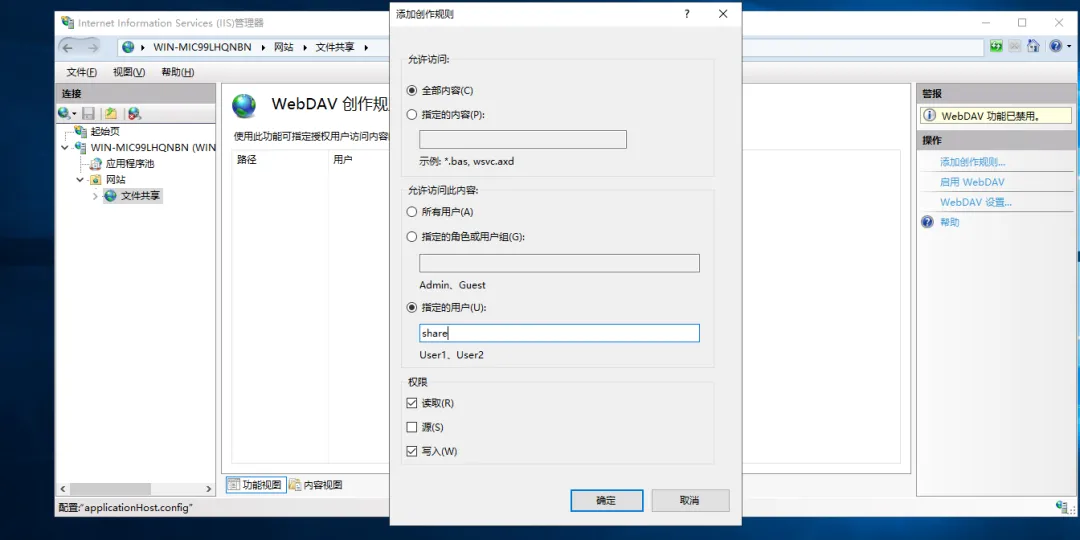This screenshot has width=1080, height=540.
Task: Click the specified content input field
Action: pyautogui.click(x=523, y=140)
